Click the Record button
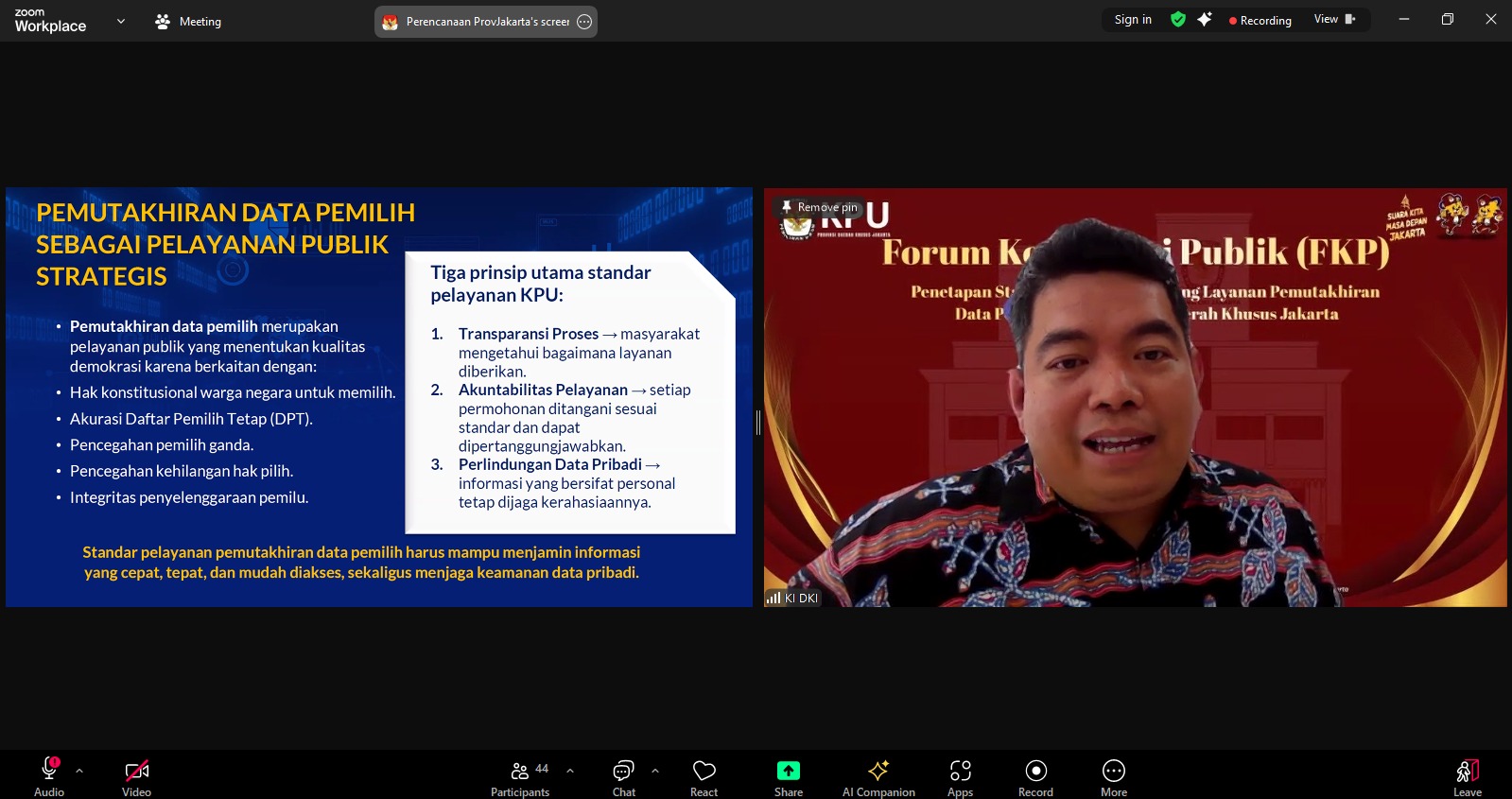Image resolution: width=1512 pixels, height=799 pixels. [x=1035, y=775]
